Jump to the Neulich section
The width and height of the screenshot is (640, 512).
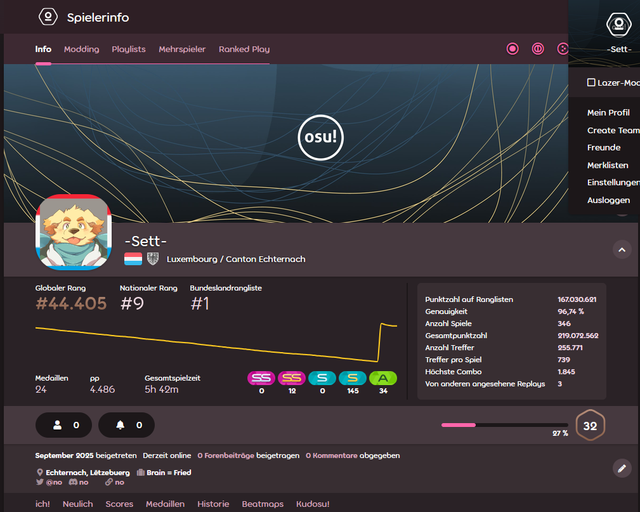point(78,504)
